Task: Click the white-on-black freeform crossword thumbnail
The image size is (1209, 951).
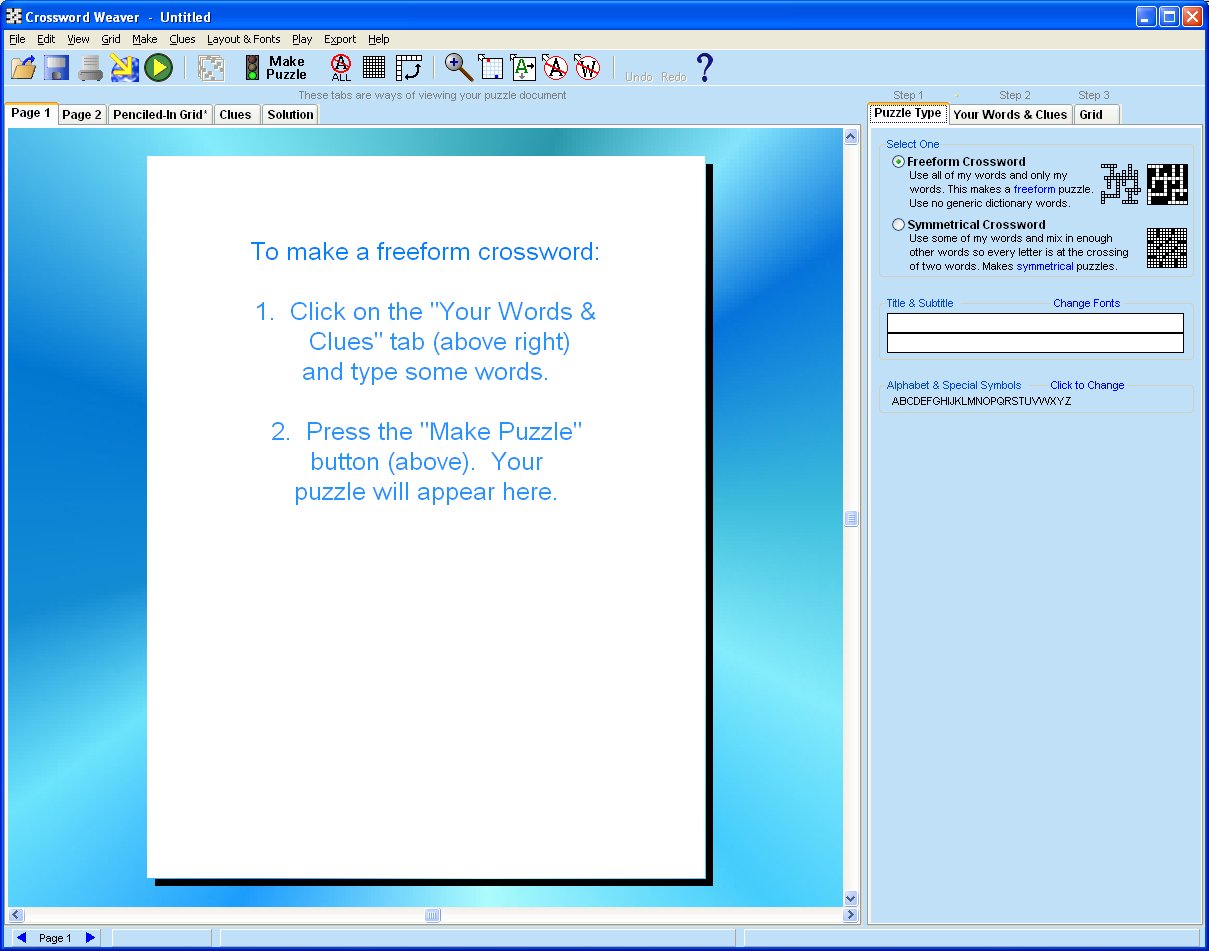Action: coord(1167,184)
